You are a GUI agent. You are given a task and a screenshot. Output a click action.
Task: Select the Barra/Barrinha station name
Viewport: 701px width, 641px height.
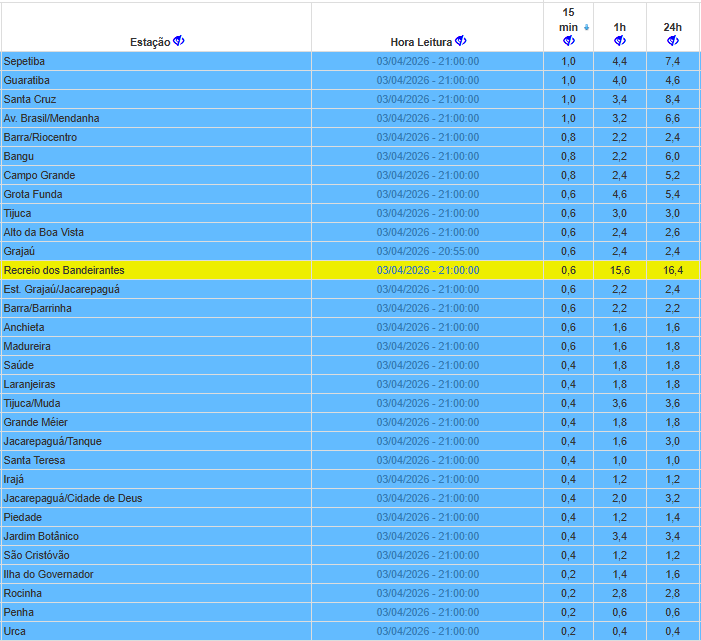coord(38,308)
